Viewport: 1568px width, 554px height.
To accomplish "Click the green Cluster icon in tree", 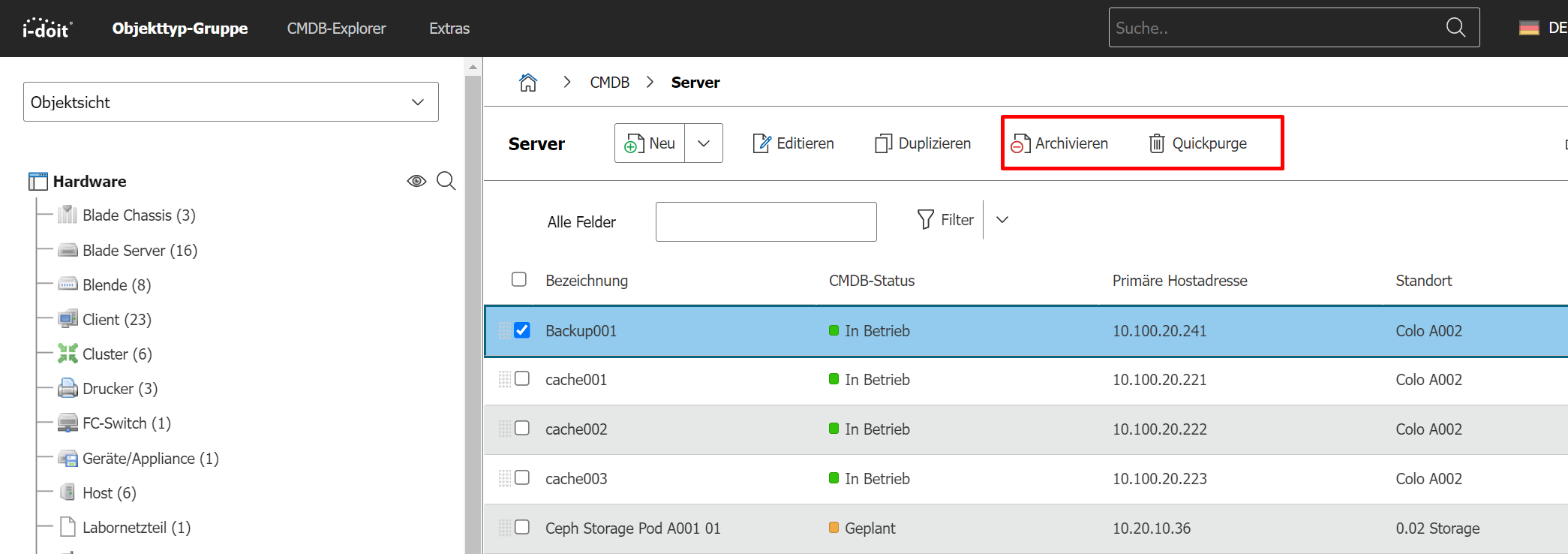I will (68, 354).
